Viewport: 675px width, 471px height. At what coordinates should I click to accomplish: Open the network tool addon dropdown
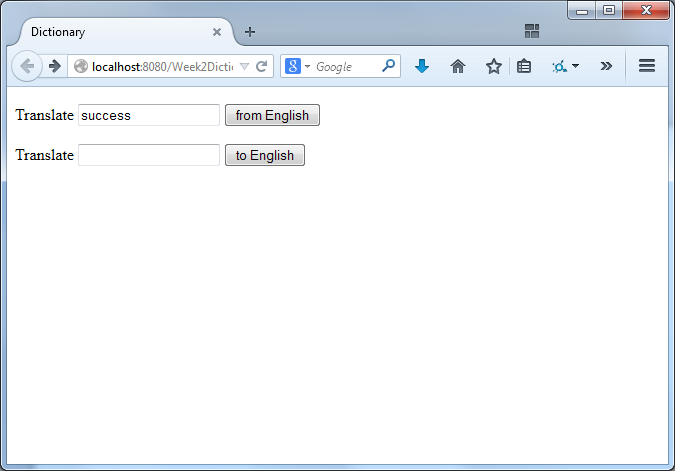click(x=565, y=66)
